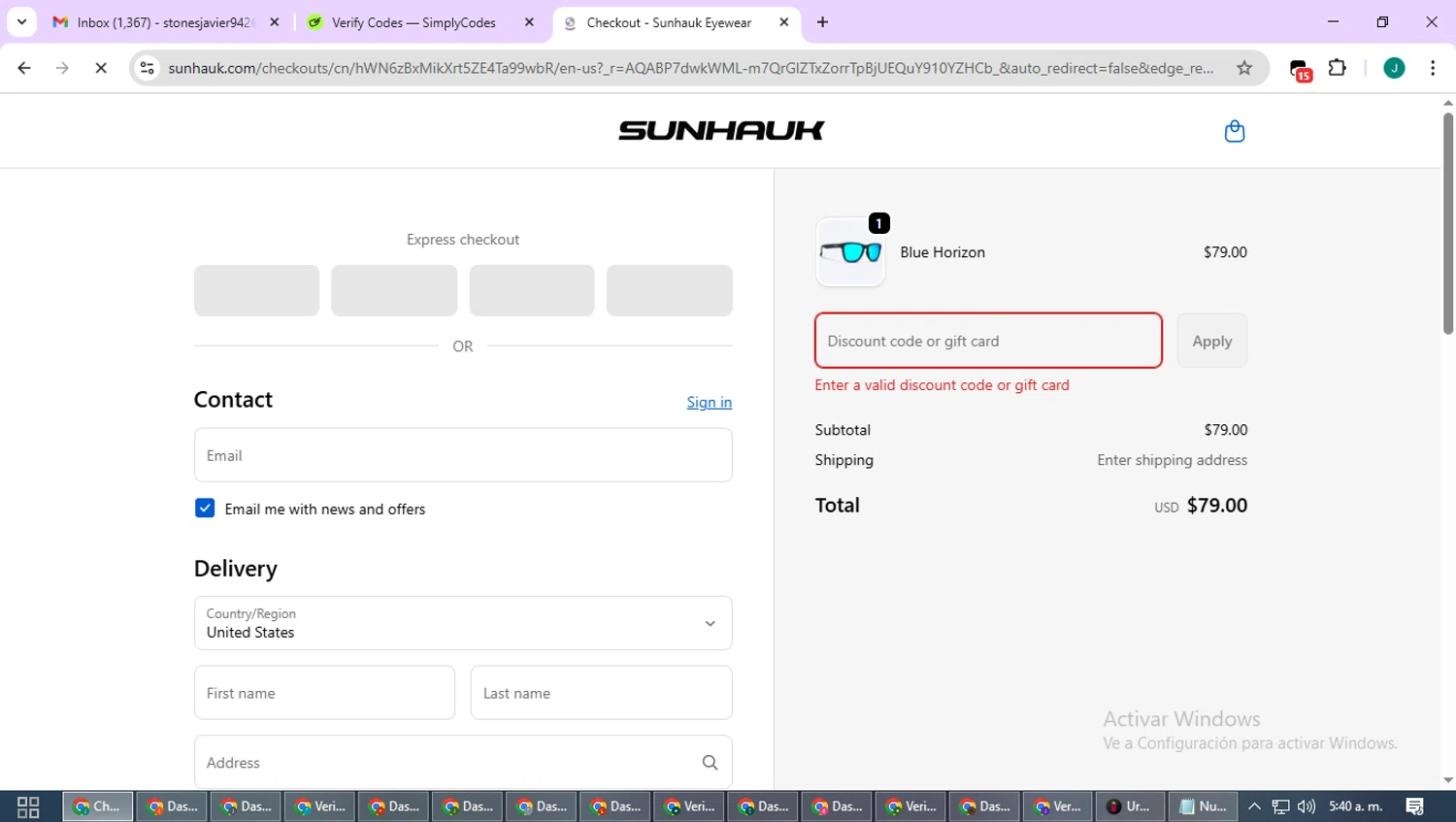Screen dimensions: 1456x822
Task: Click the volume speaker tray icon
Action: (x=1307, y=806)
